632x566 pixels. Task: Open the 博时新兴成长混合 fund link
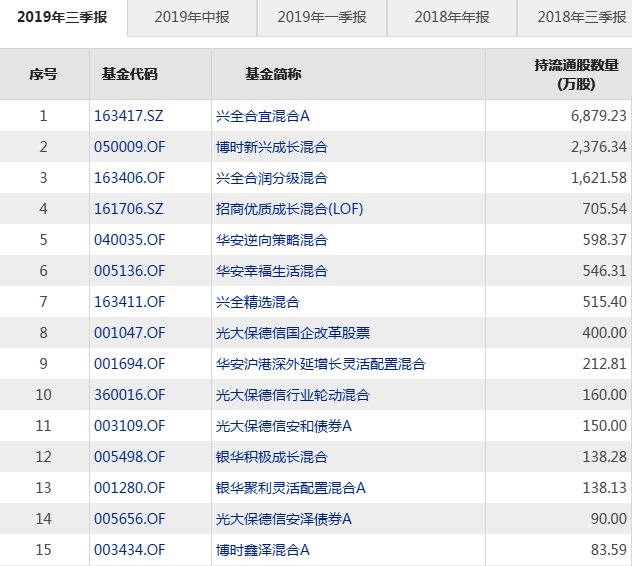click(x=272, y=147)
